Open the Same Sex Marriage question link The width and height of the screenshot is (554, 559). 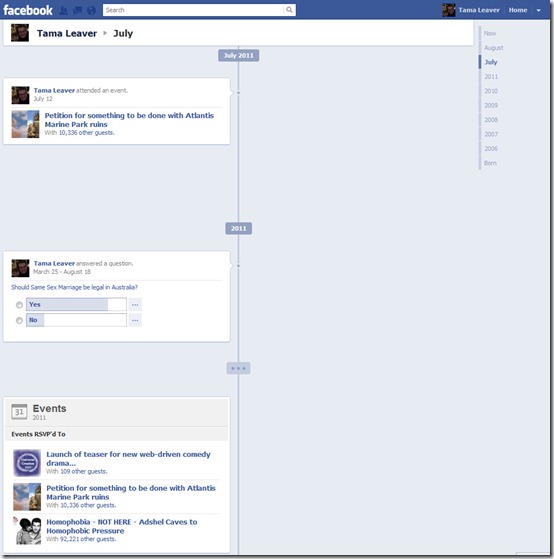74,287
